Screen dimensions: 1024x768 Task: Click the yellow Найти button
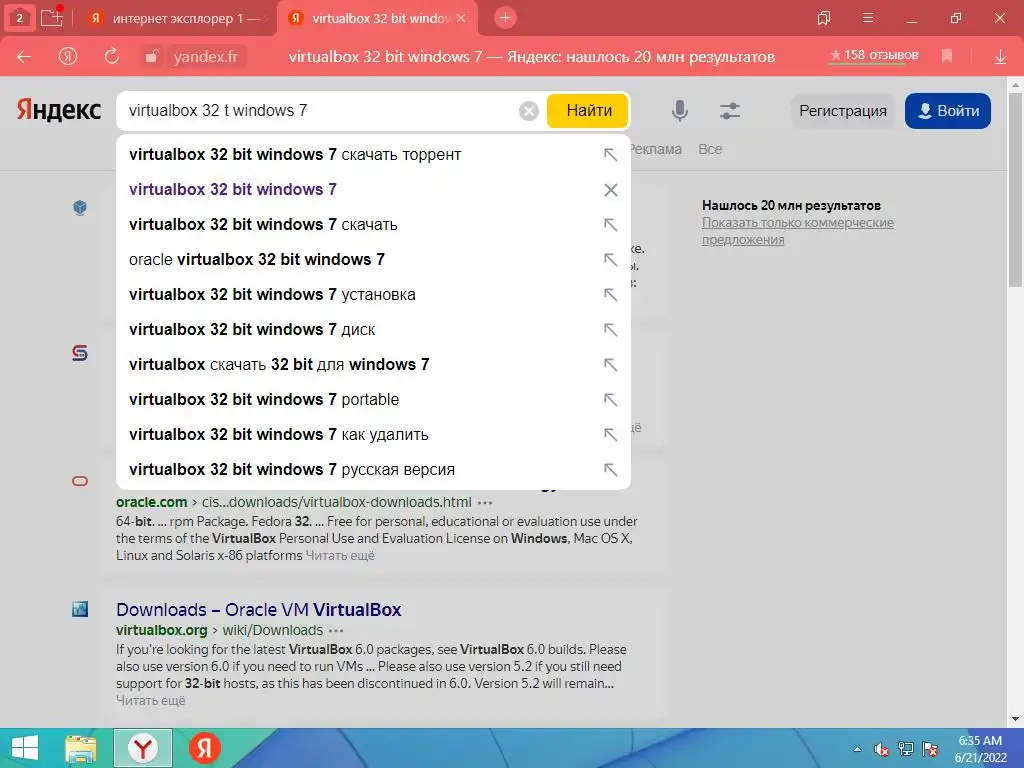tap(588, 110)
